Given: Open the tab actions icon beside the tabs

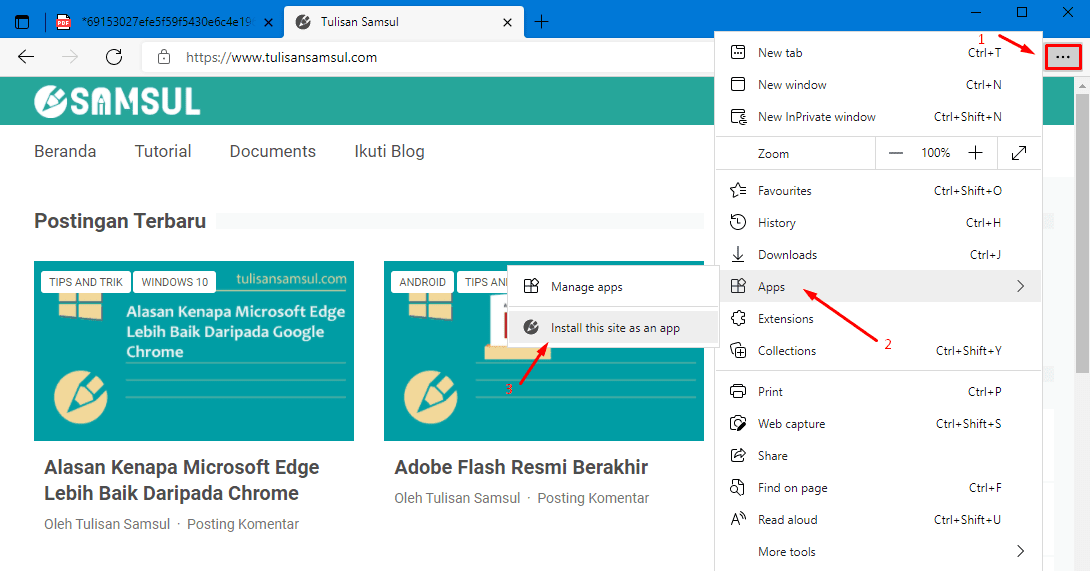Looking at the screenshot, I should (x=22, y=22).
